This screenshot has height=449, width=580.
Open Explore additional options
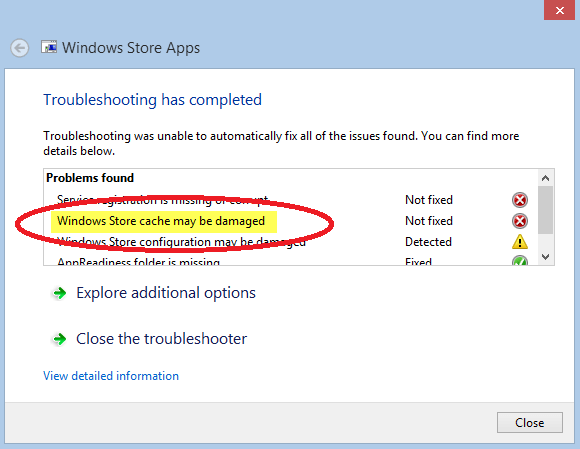pyautogui.click(x=166, y=293)
